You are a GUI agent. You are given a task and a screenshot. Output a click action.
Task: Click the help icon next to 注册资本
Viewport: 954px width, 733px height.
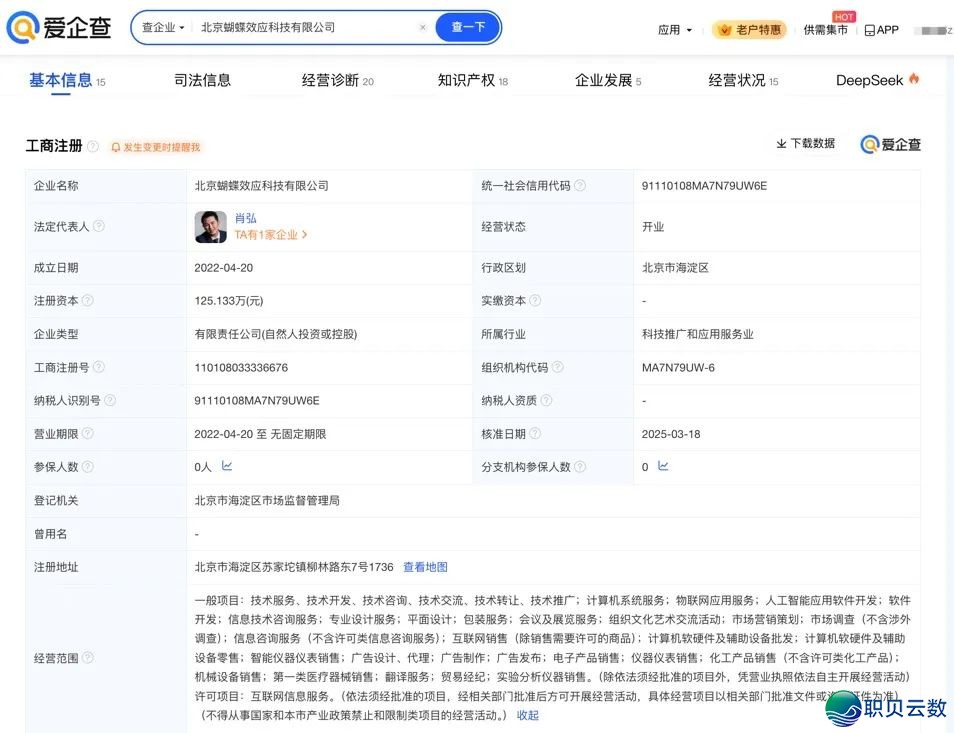pyautogui.click(x=88, y=300)
